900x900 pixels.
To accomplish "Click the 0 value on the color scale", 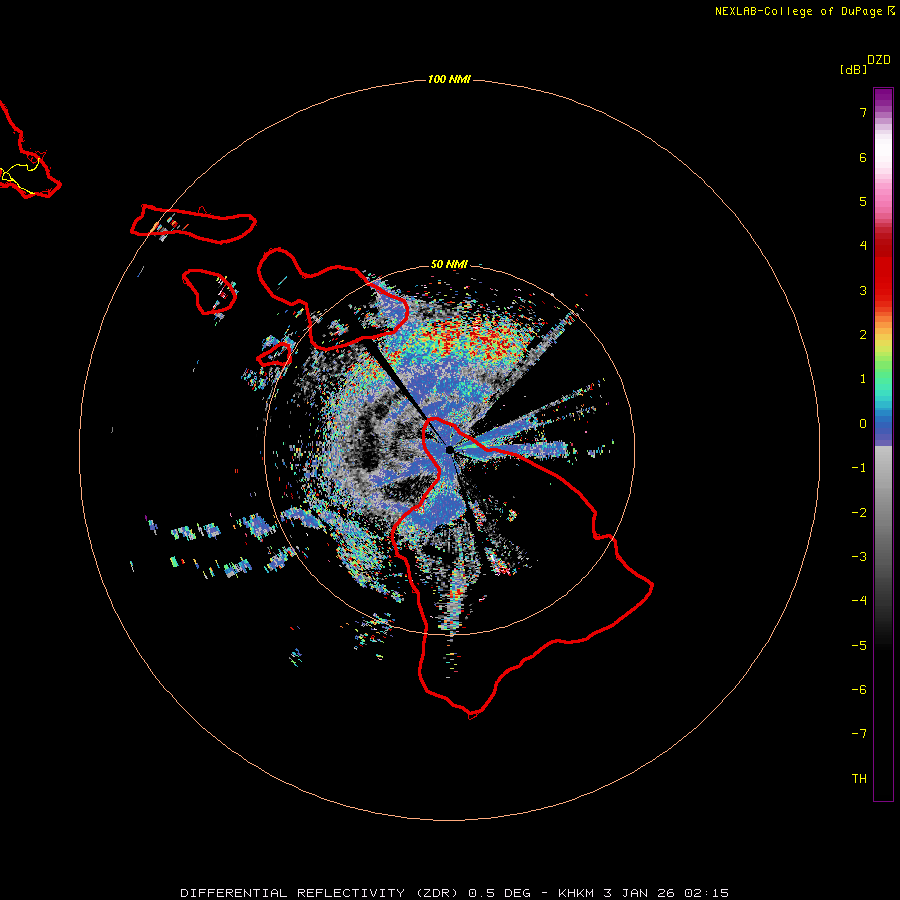I will click(863, 424).
